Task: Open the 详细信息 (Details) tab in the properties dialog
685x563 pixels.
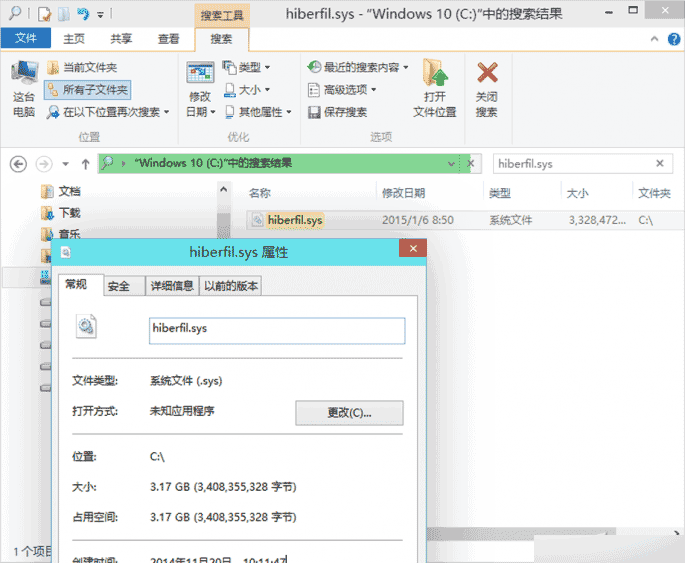Action: pos(171,286)
